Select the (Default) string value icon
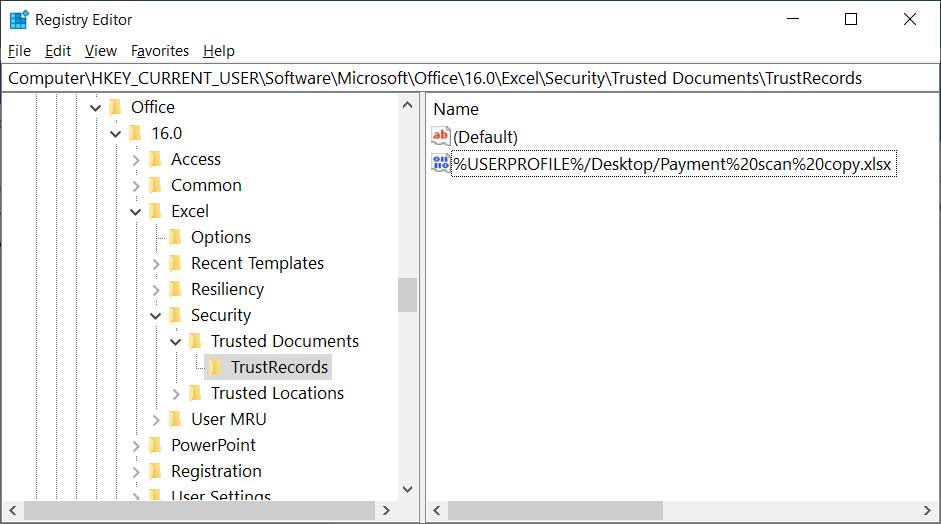The image size is (941, 524). coord(440,136)
